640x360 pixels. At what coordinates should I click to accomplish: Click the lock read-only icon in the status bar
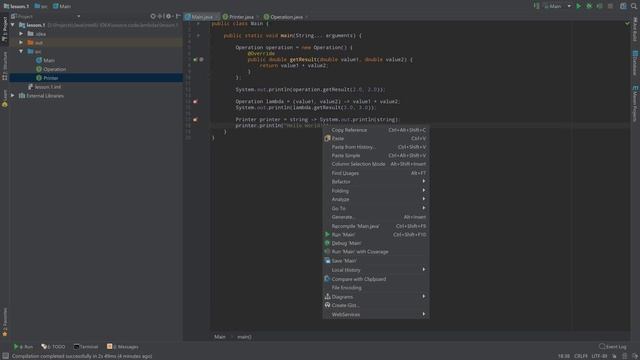coord(614,356)
